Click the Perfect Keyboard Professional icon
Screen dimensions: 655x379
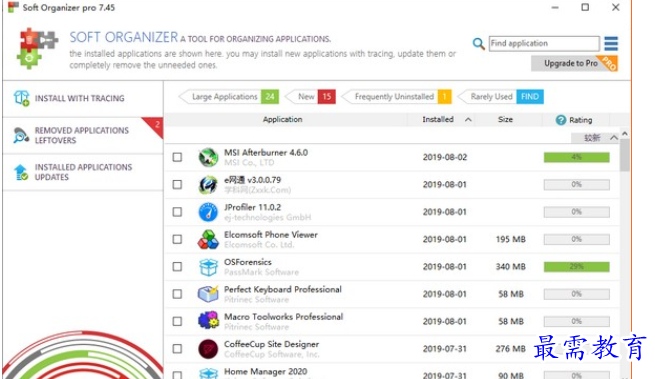point(208,294)
